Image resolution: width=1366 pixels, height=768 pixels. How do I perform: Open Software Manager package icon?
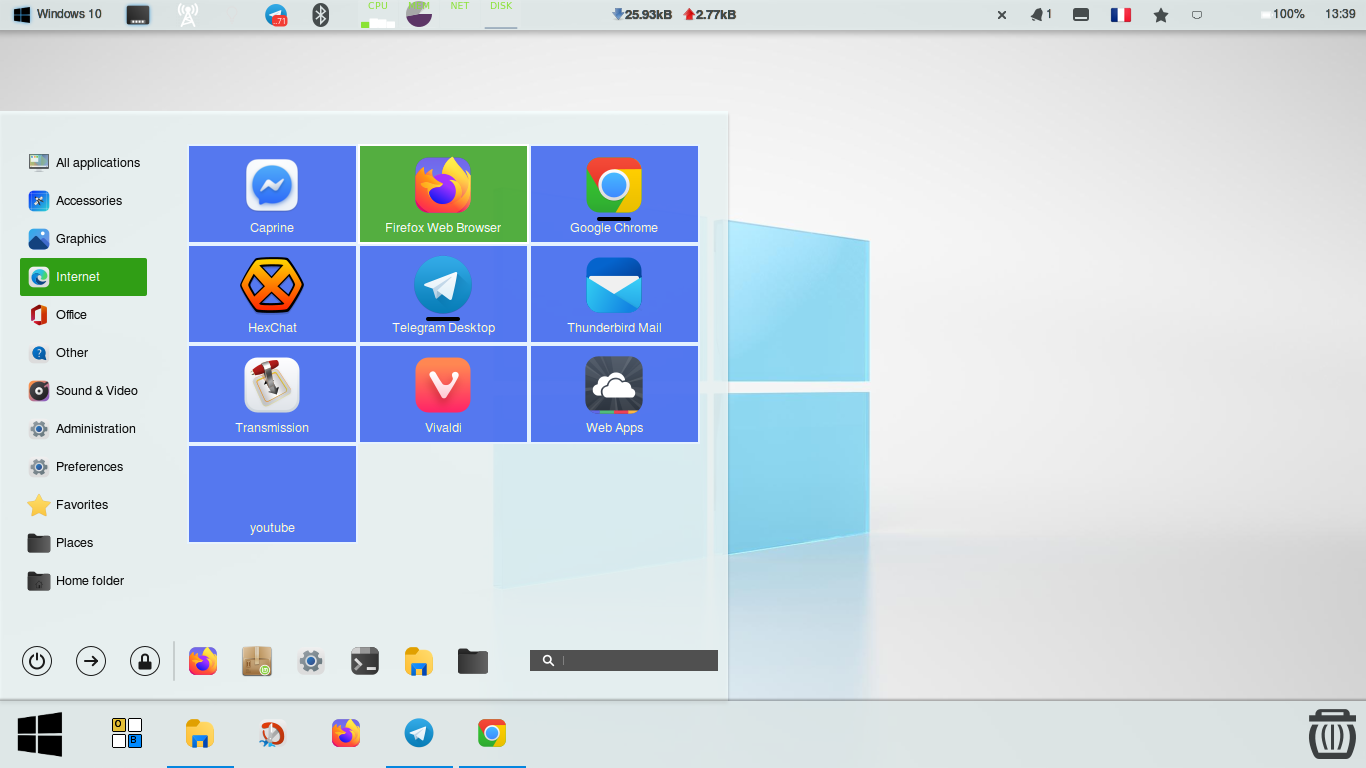coord(257,661)
